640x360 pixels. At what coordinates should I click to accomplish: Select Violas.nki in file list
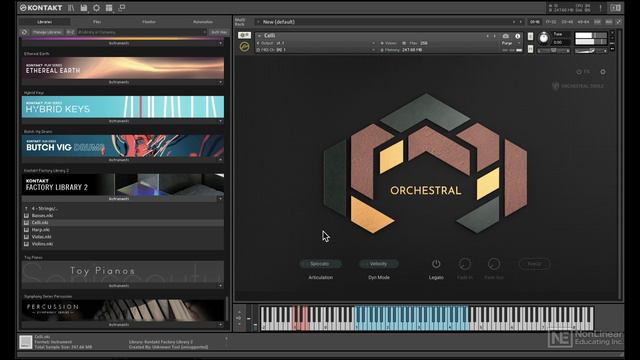pos(122,237)
